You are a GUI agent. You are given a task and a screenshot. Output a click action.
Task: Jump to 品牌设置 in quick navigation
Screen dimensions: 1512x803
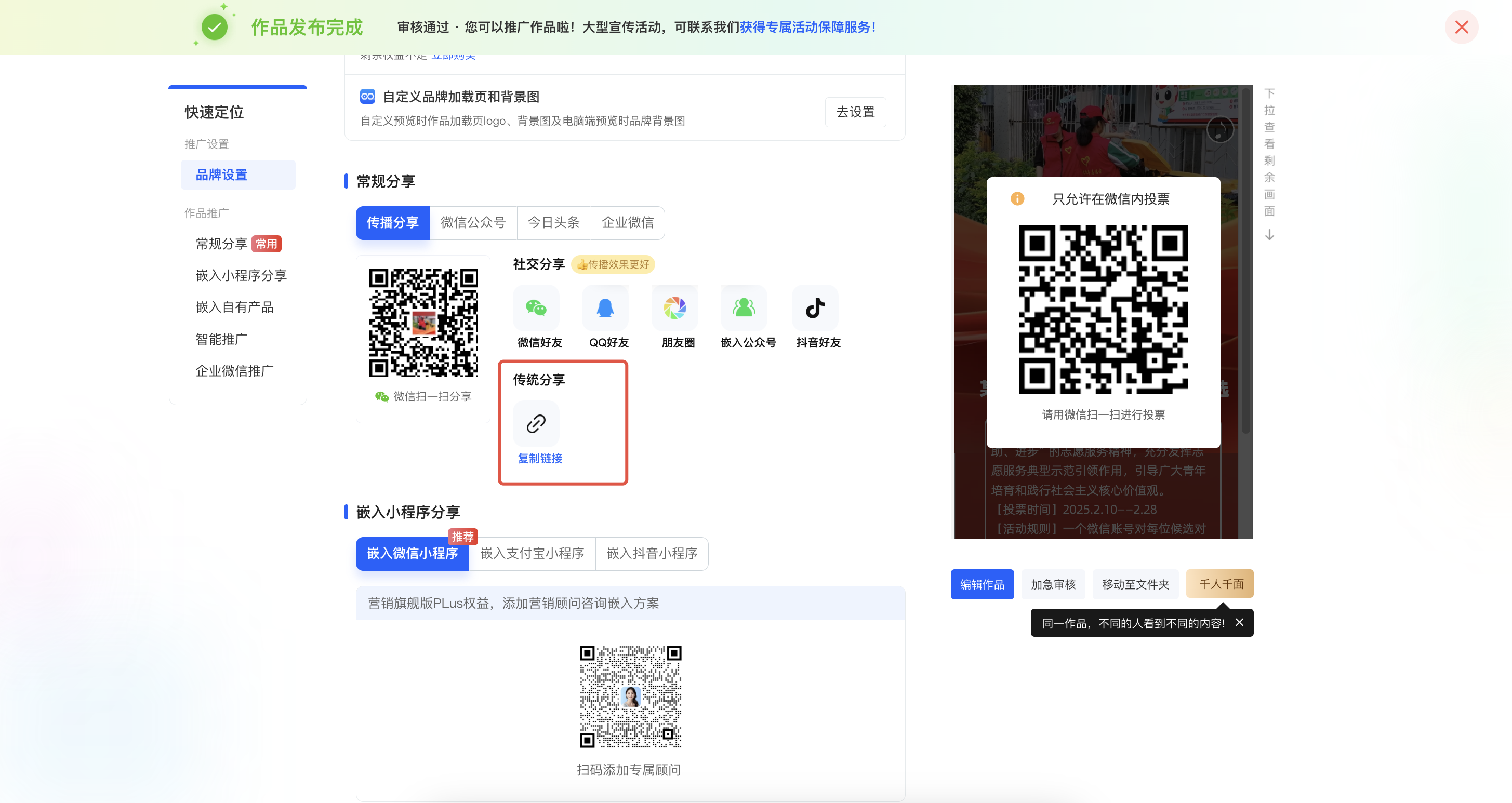(238, 175)
